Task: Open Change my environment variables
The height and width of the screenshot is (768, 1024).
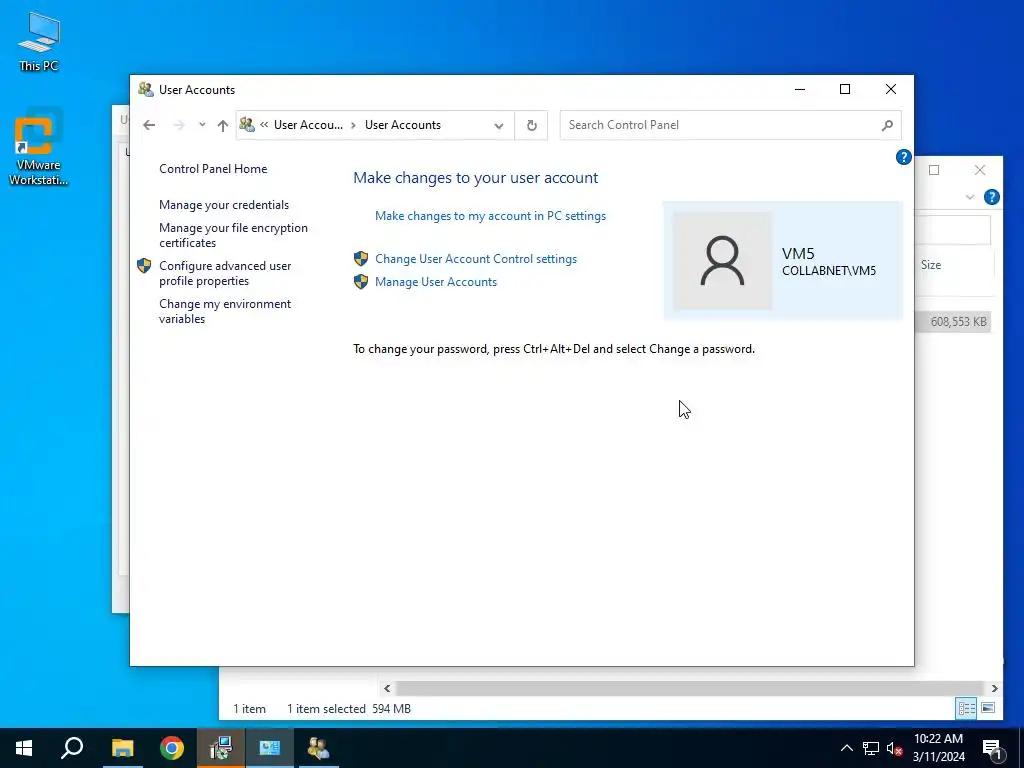Action: click(225, 311)
